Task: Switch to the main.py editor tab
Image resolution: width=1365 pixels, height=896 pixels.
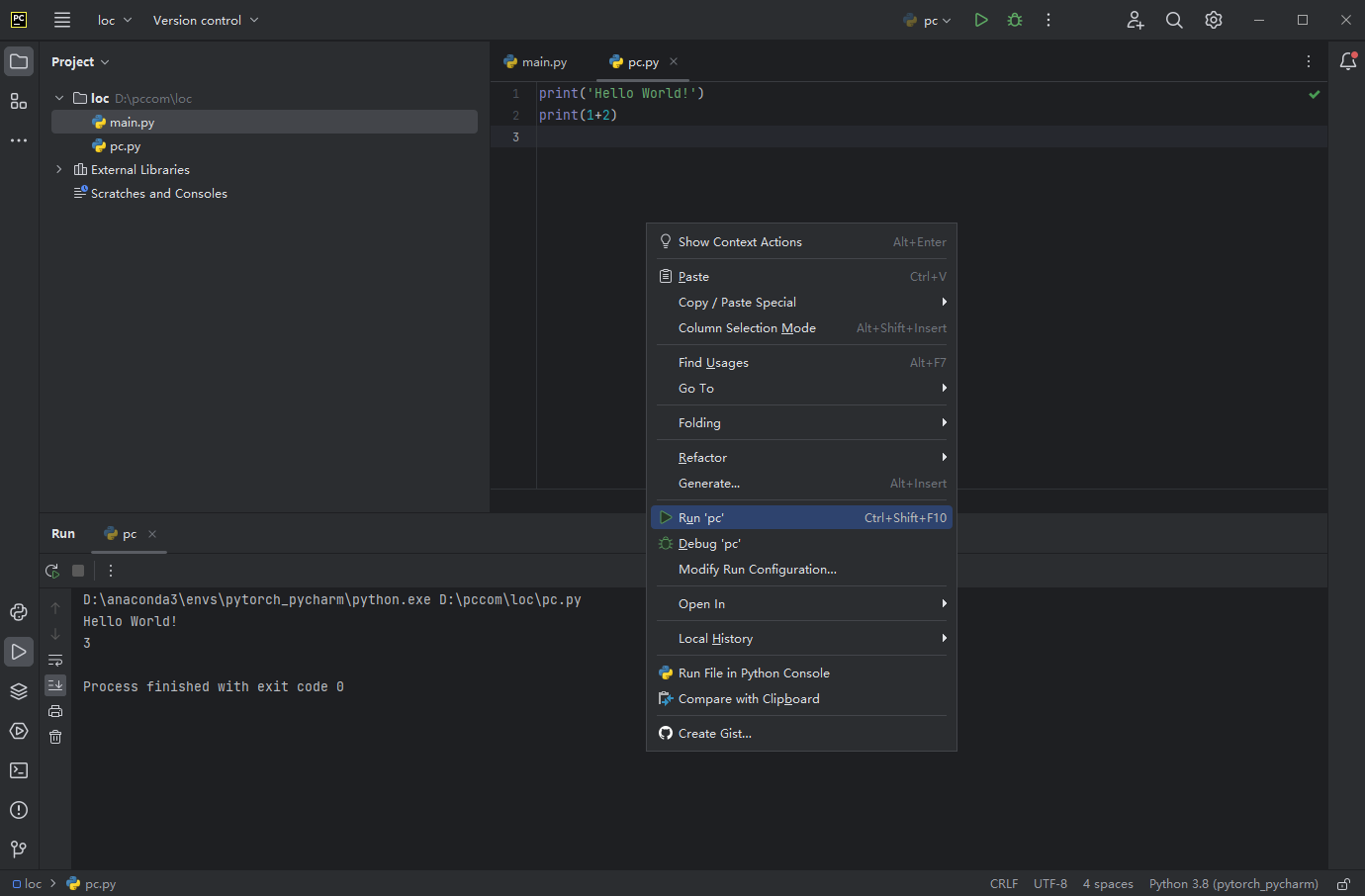Action: coord(535,61)
